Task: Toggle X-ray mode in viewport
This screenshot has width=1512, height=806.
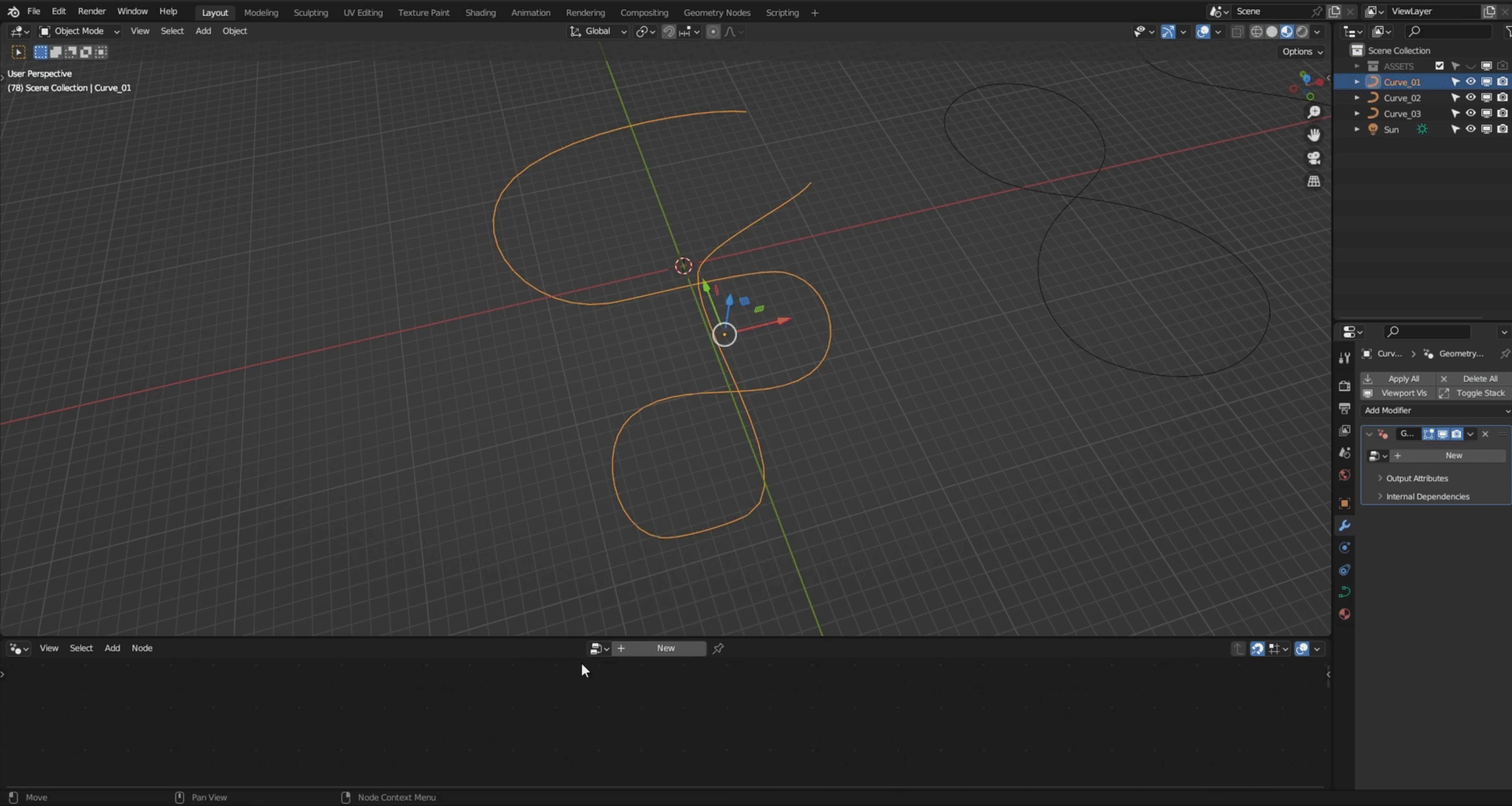Action: tap(1237, 31)
